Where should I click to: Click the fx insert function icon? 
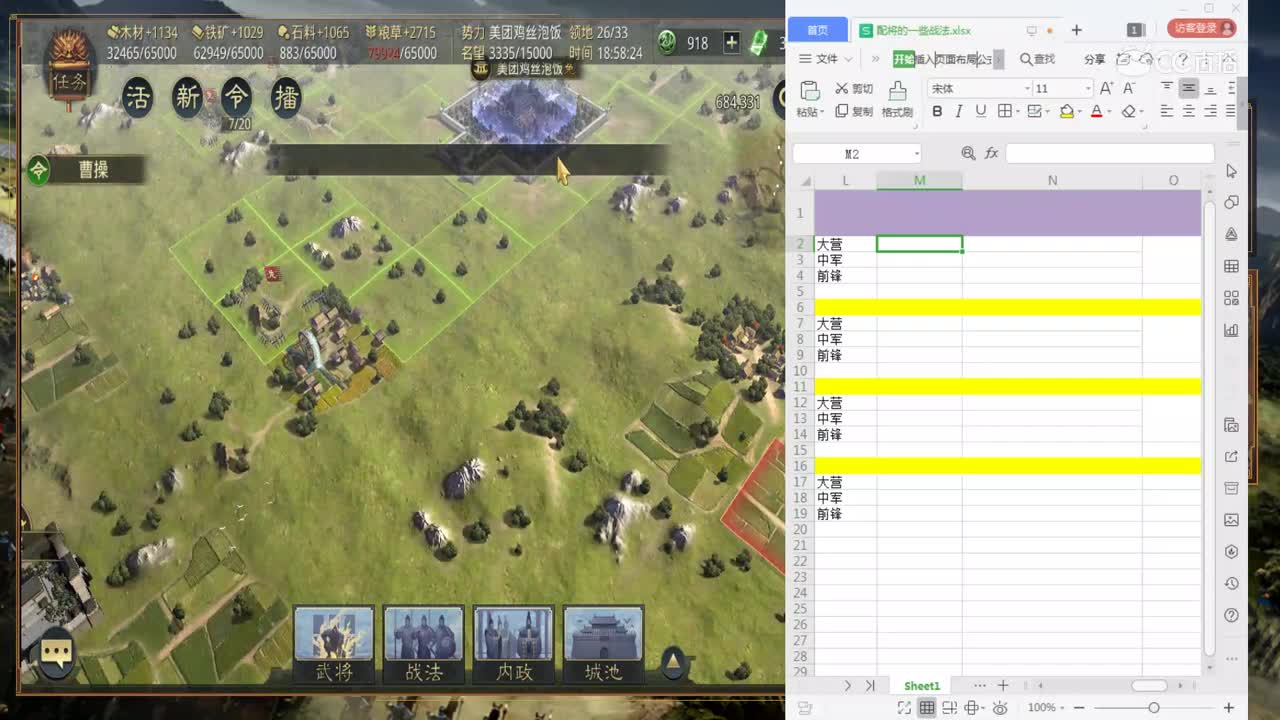pos(992,154)
